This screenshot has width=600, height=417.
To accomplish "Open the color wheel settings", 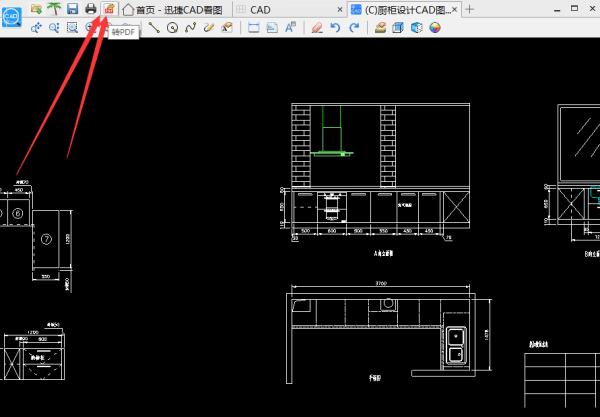I will click(x=435, y=28).
